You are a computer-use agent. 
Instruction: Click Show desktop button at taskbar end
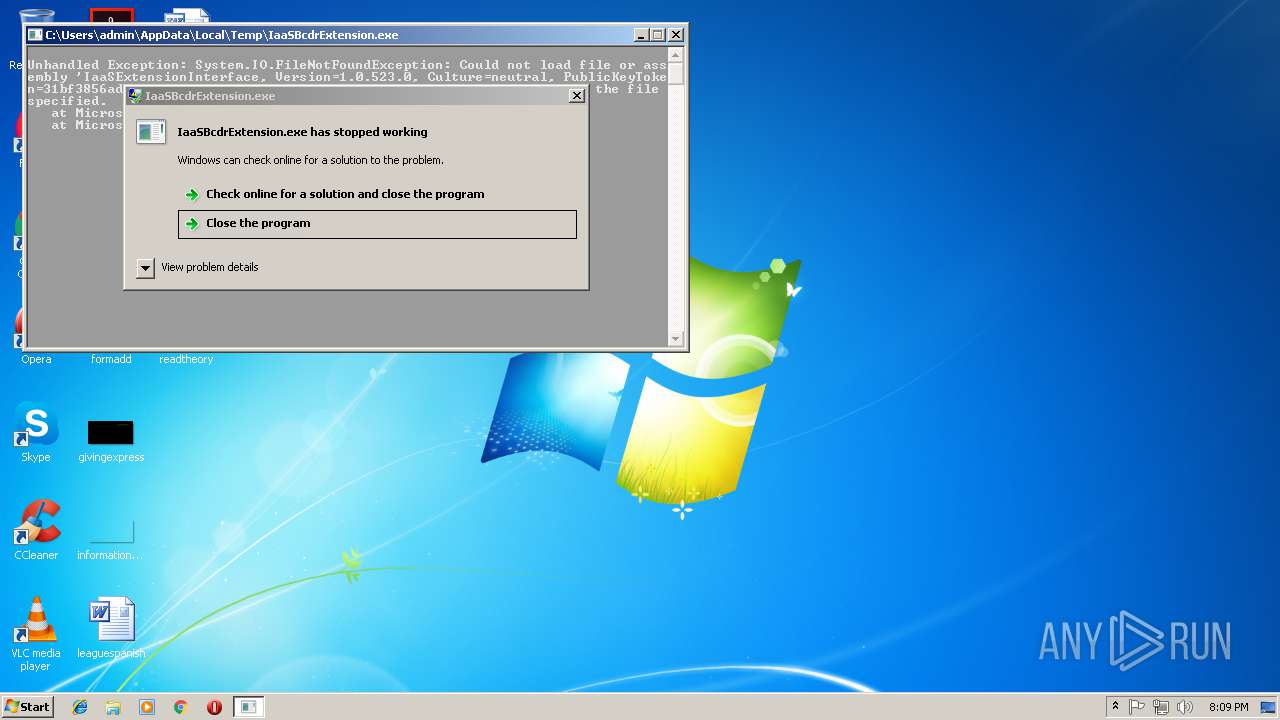pyautogui.click(x=1270, y=707)
